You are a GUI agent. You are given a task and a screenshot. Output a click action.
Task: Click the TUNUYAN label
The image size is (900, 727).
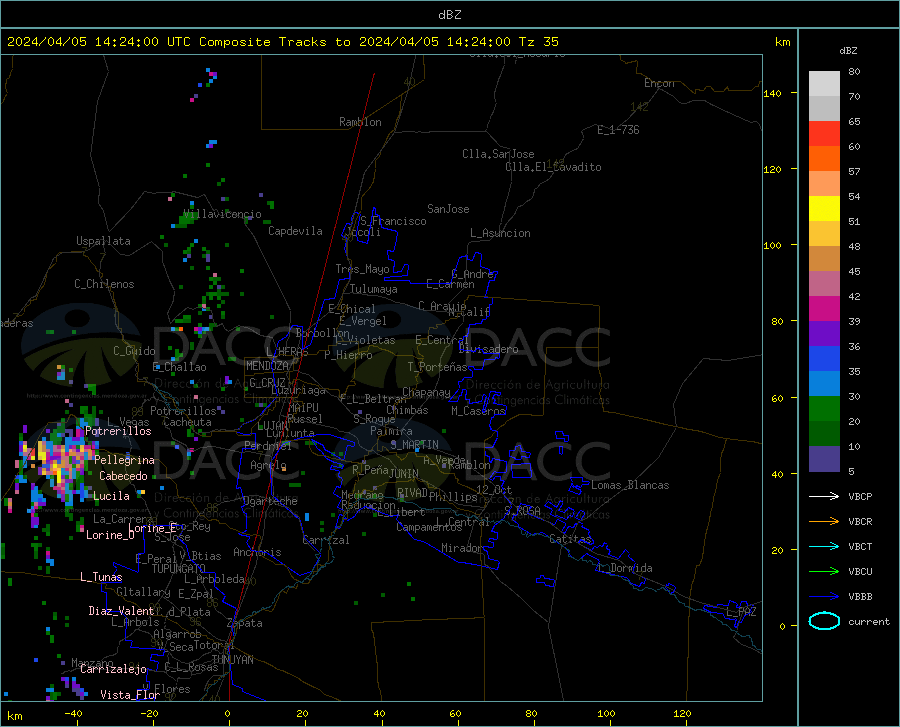click(232, 660)
